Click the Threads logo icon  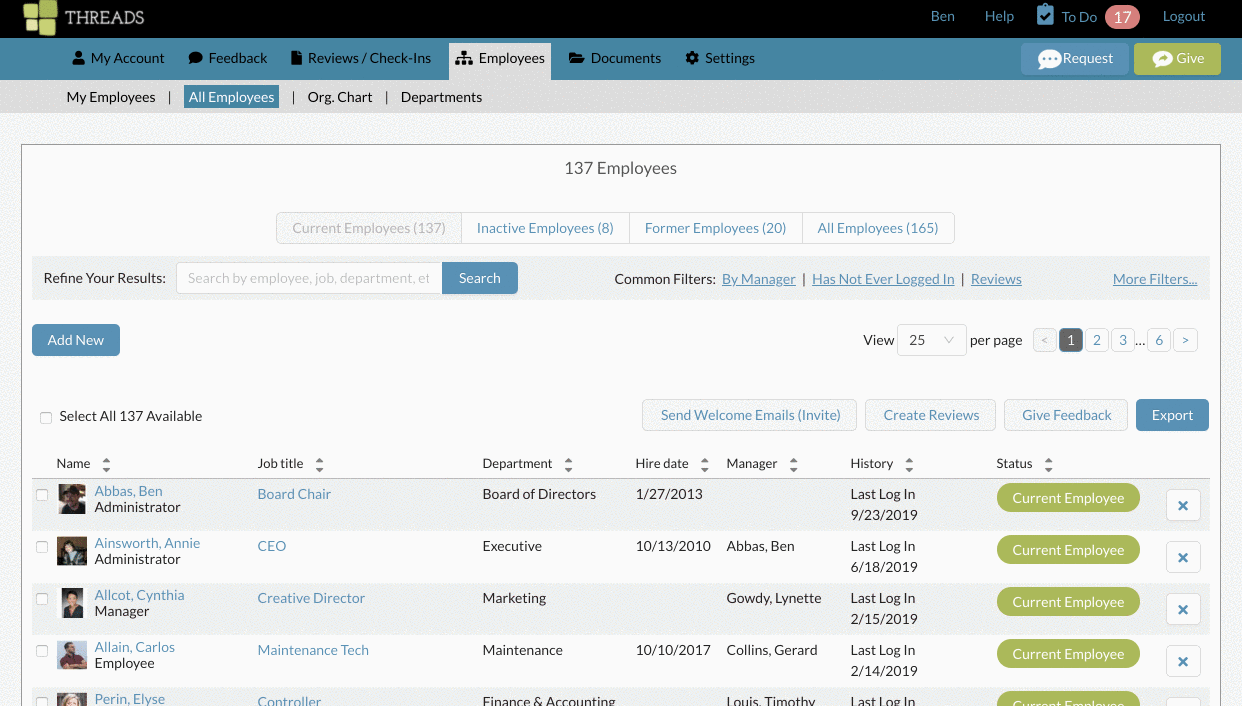tap(40, 17)
